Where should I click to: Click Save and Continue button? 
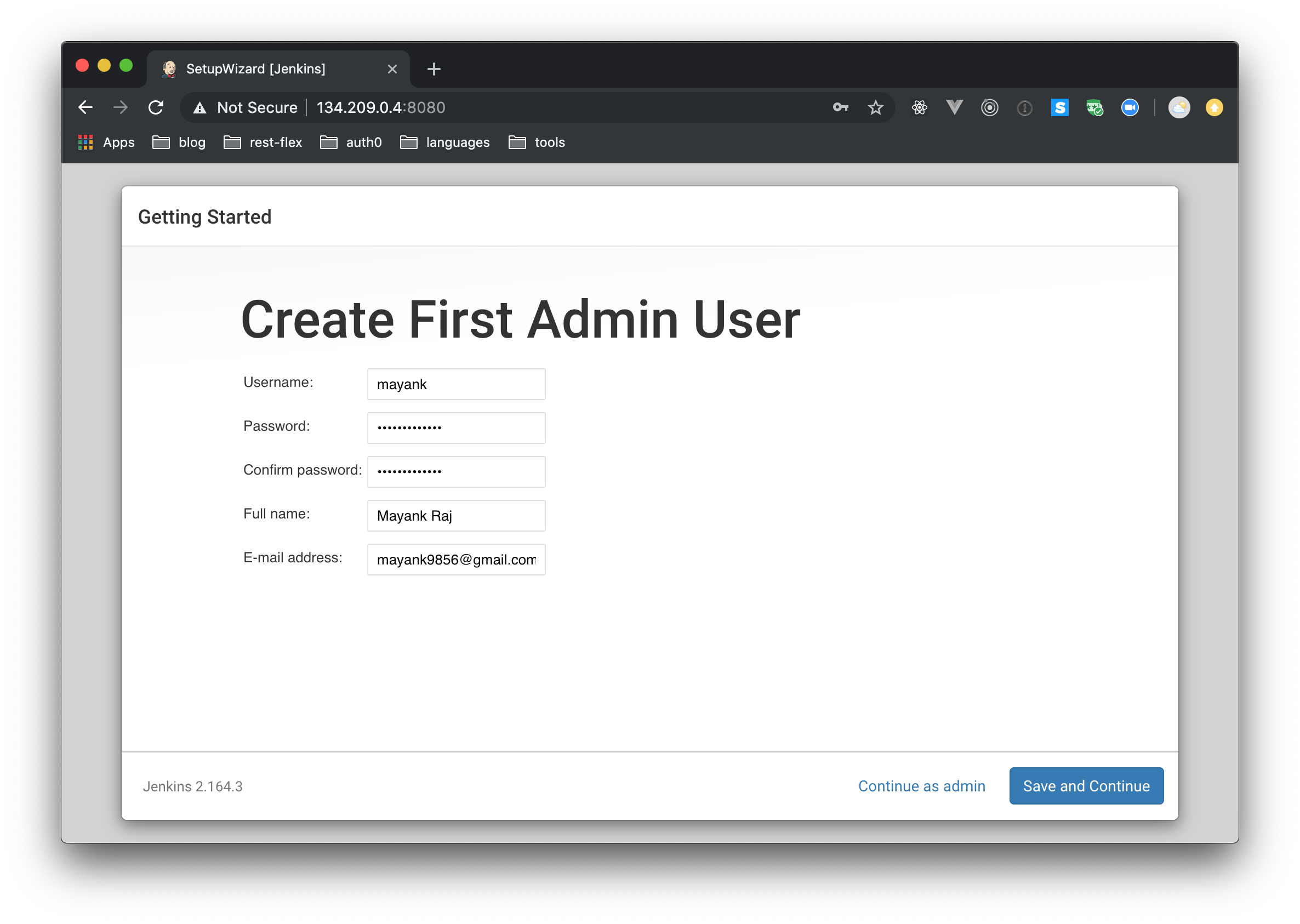click(x=1086, y=786)
